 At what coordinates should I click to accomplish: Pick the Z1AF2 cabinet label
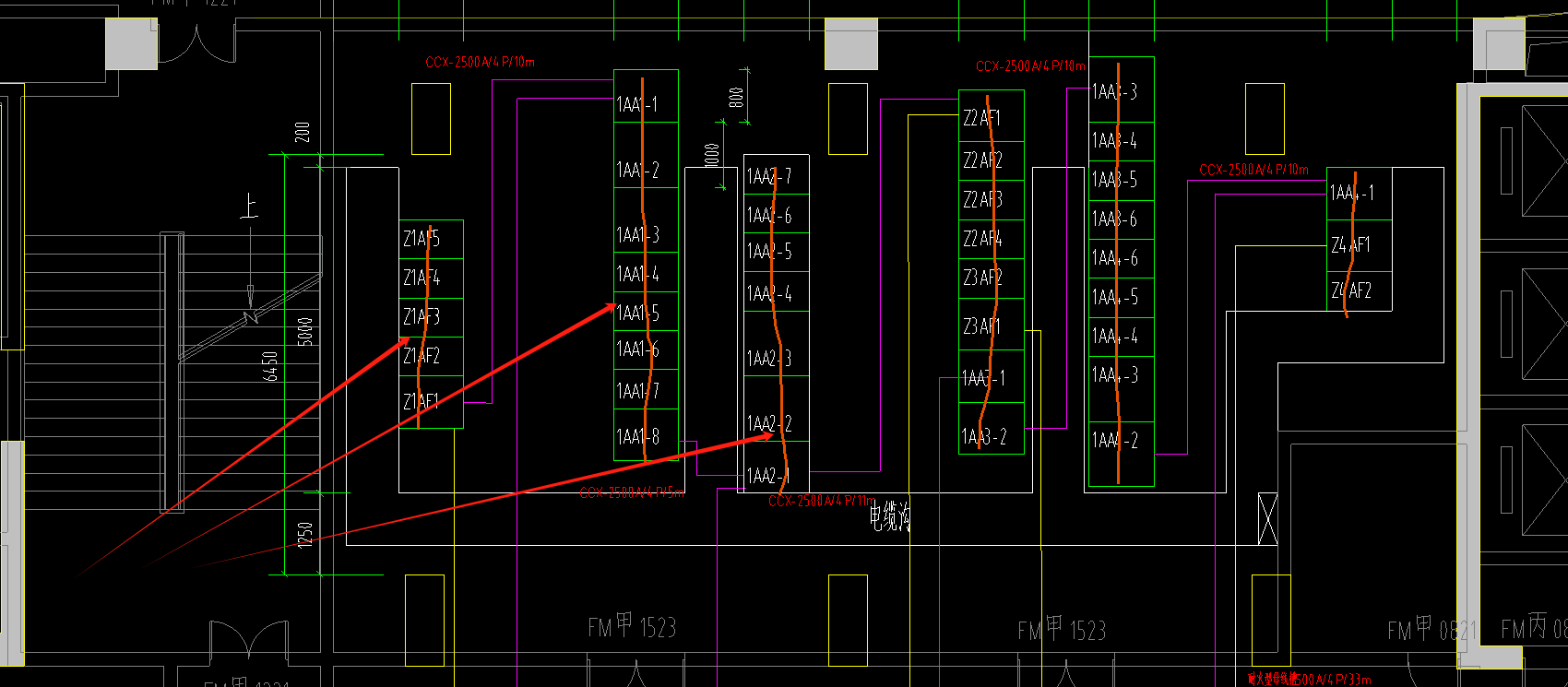[422, 356]
